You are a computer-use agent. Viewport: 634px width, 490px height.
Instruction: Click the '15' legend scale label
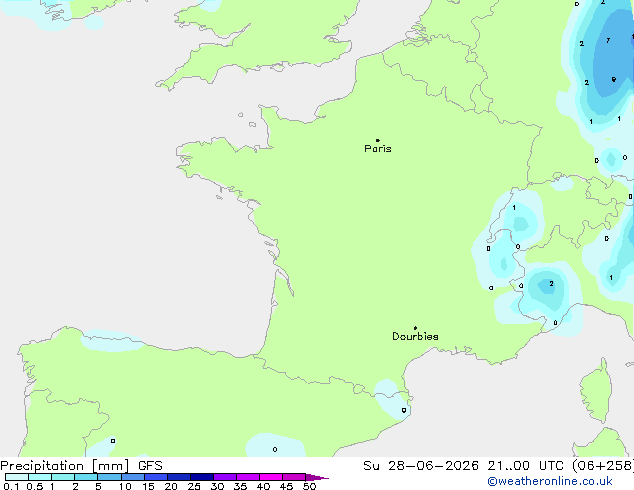click(x=148, y=486)
